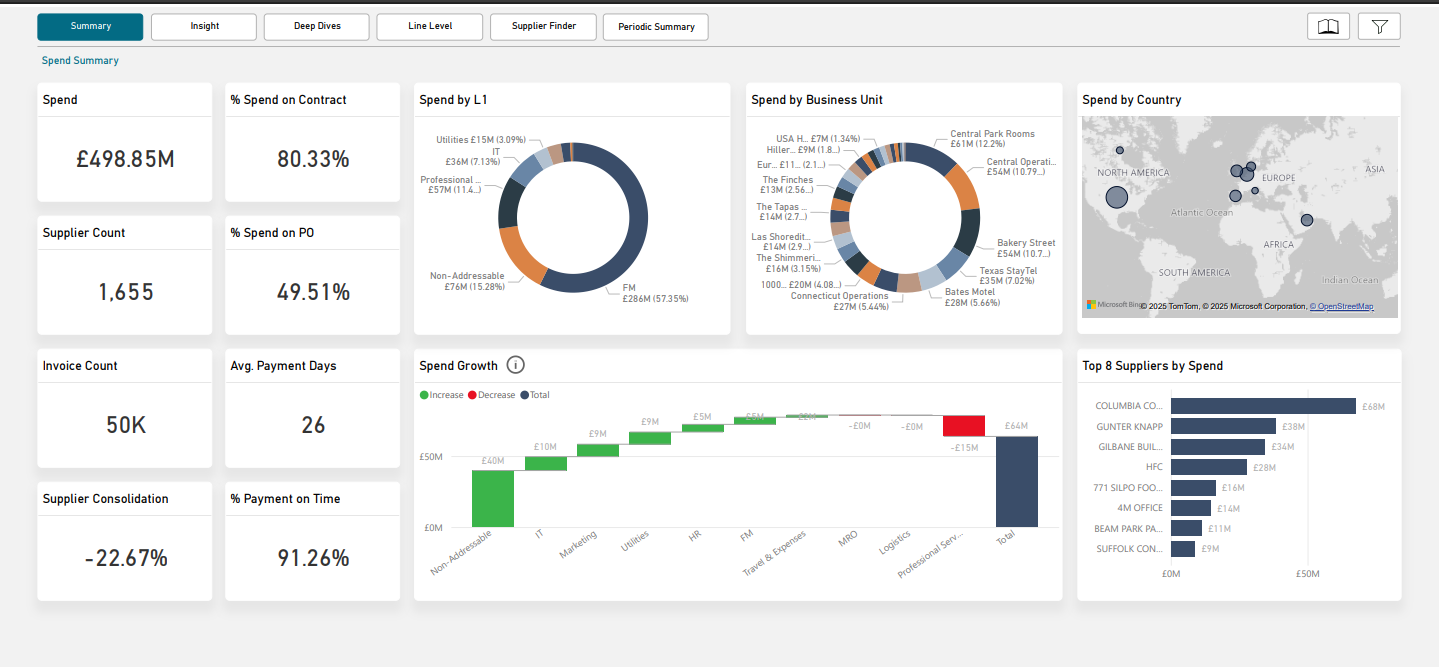Open the Deep Dives tab

click(x=317, y=27)
